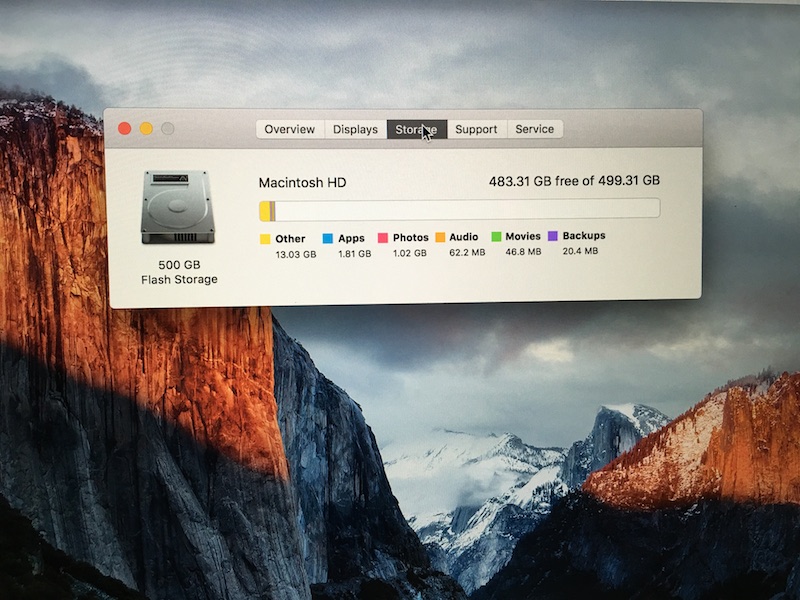Select the Storage tab
The height and width of the screenshot is (600, 800).
point(416,129)
